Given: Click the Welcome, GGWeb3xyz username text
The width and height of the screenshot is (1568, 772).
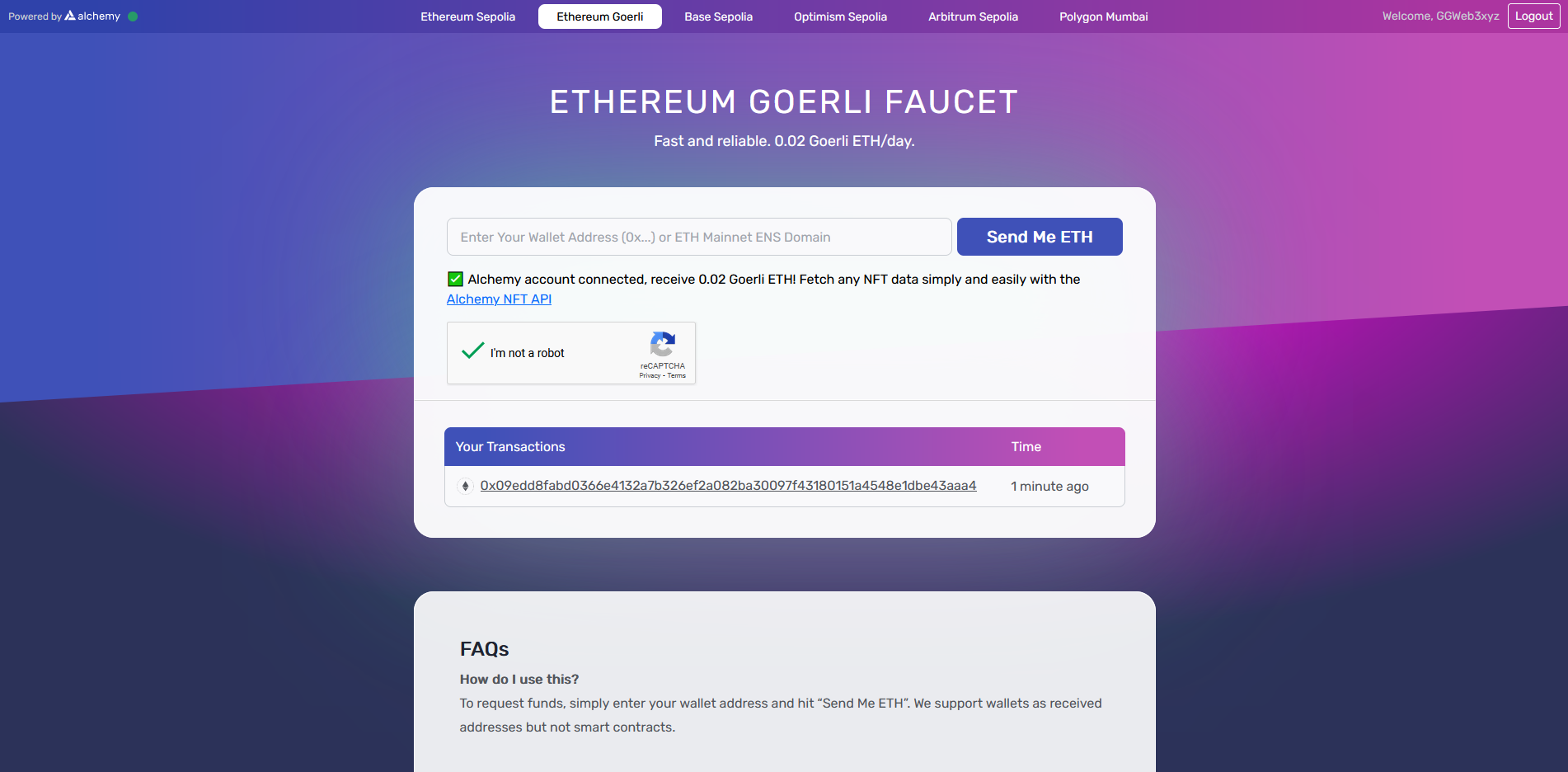Looking at the screenshot, I should pyautogui.click(x=1440, y=16).
